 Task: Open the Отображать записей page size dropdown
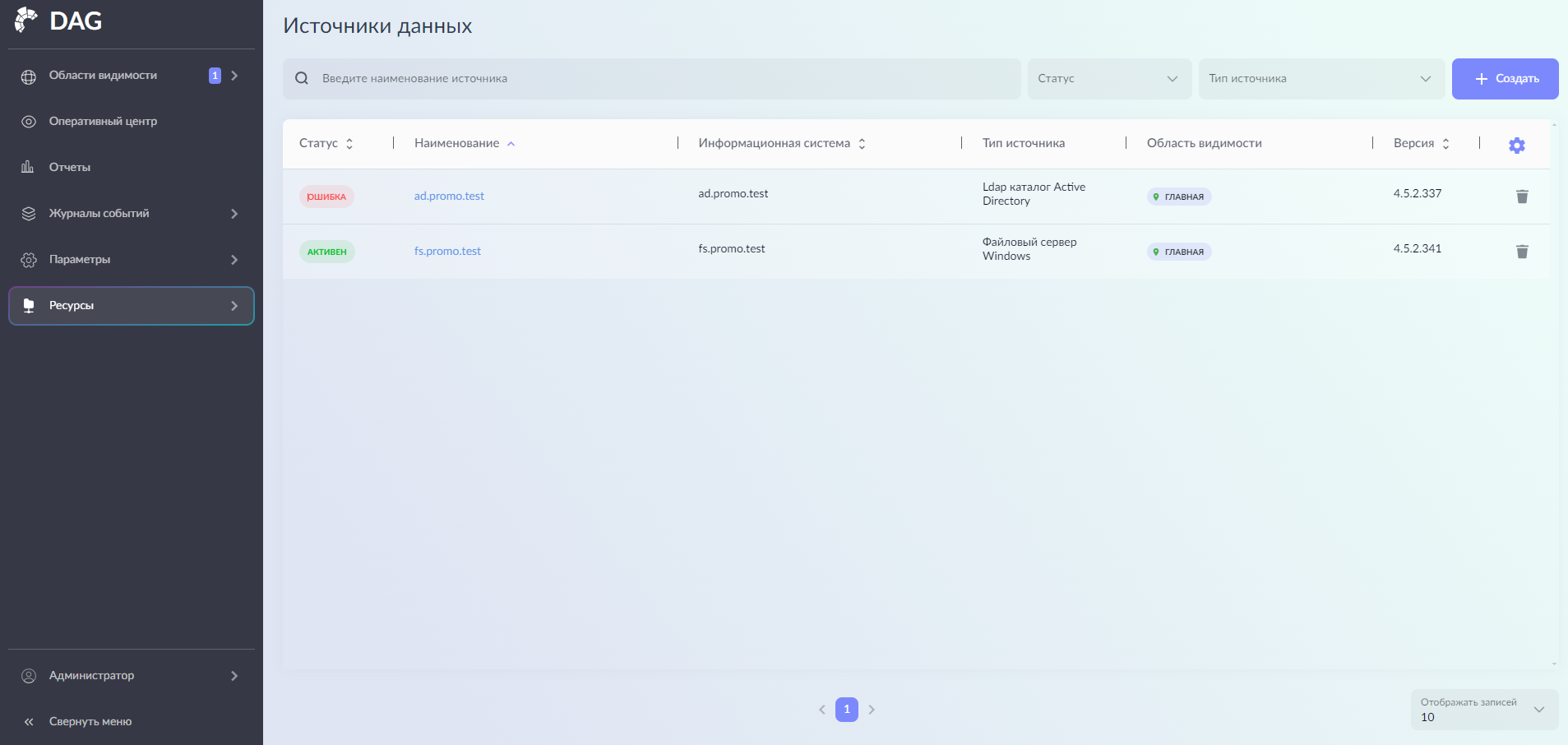(1484, 710)
